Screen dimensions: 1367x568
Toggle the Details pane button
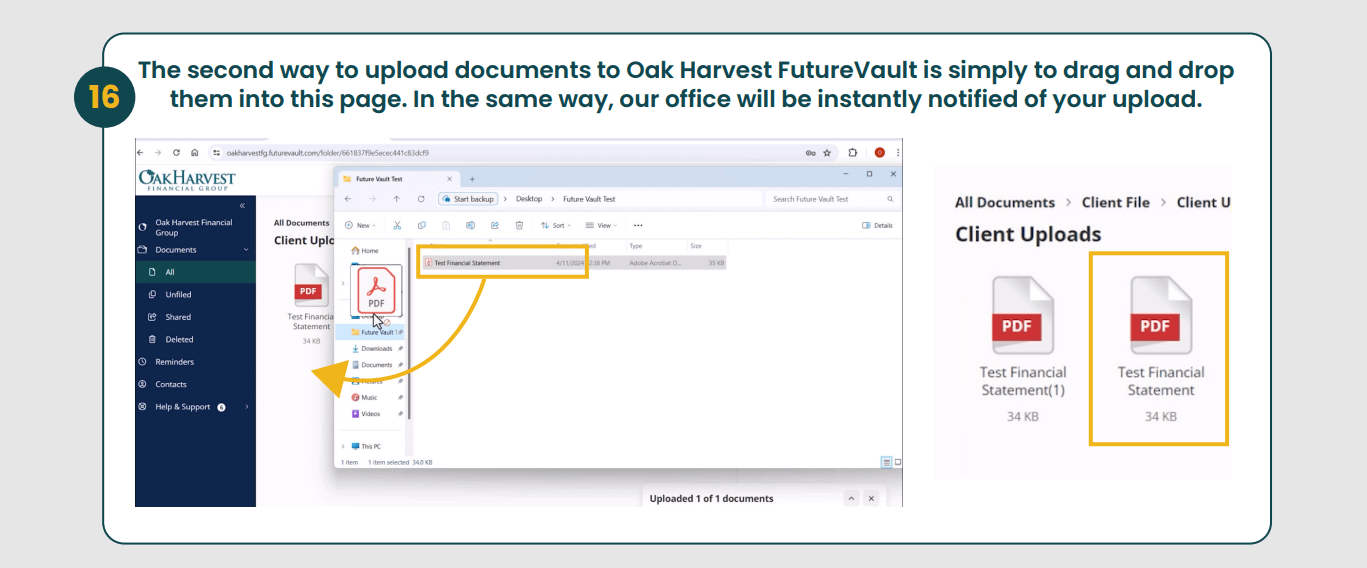pyautogui.click(x=877, y=226)
